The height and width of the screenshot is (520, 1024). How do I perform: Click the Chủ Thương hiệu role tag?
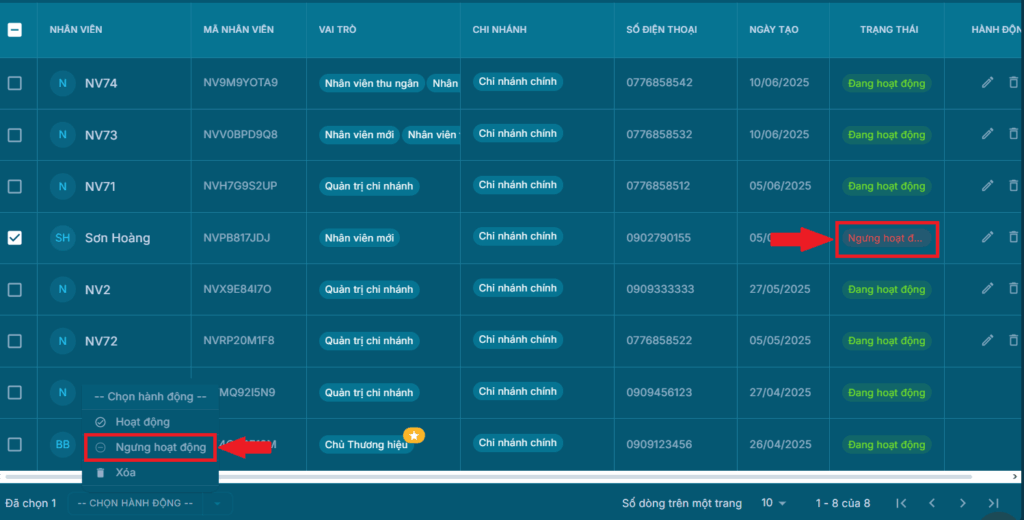tap(366, 444)
